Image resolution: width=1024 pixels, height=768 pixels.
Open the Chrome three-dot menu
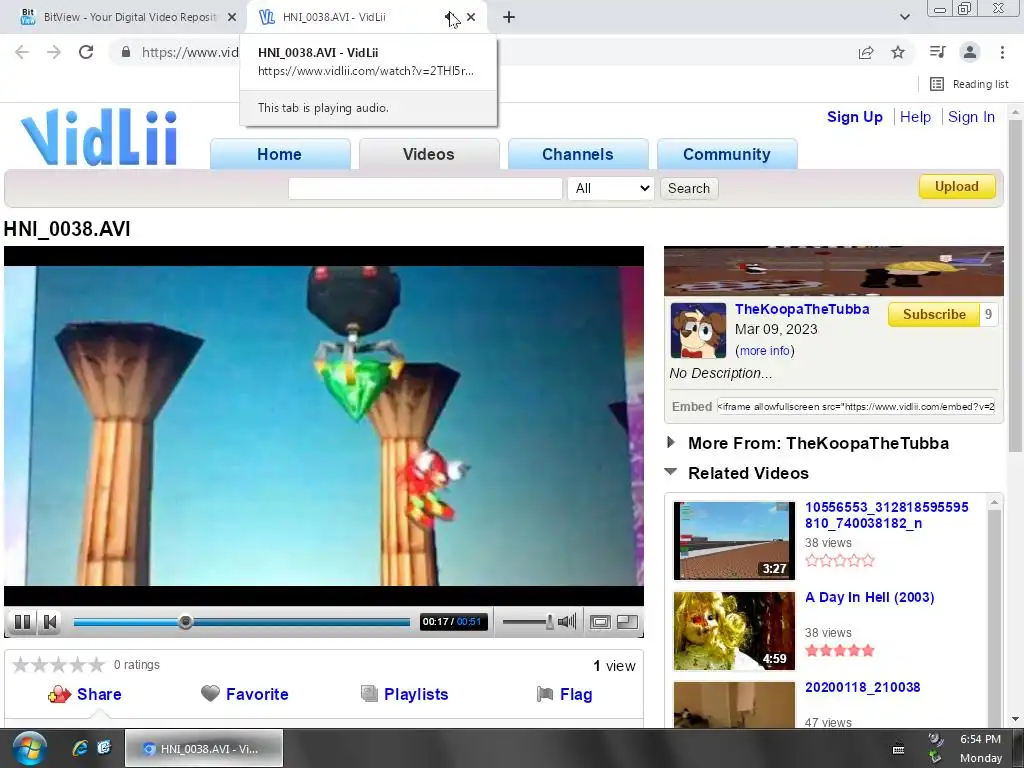point(1002,52)
